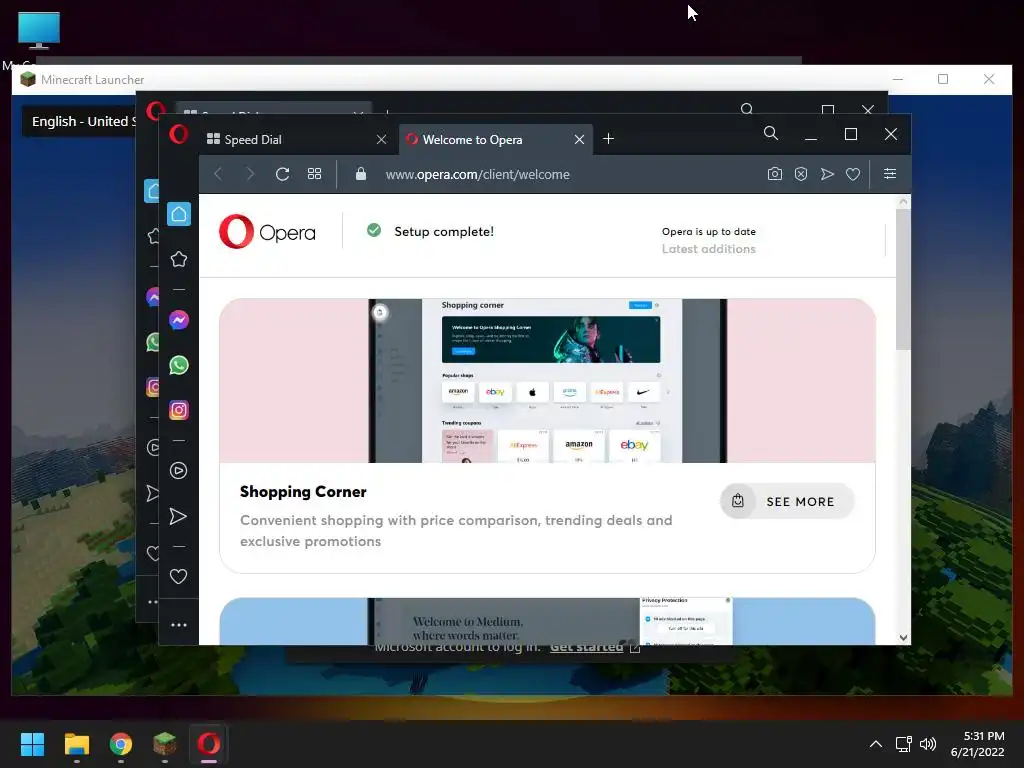Open the Opera menu logo in the front window

click(x=178, y=135)
